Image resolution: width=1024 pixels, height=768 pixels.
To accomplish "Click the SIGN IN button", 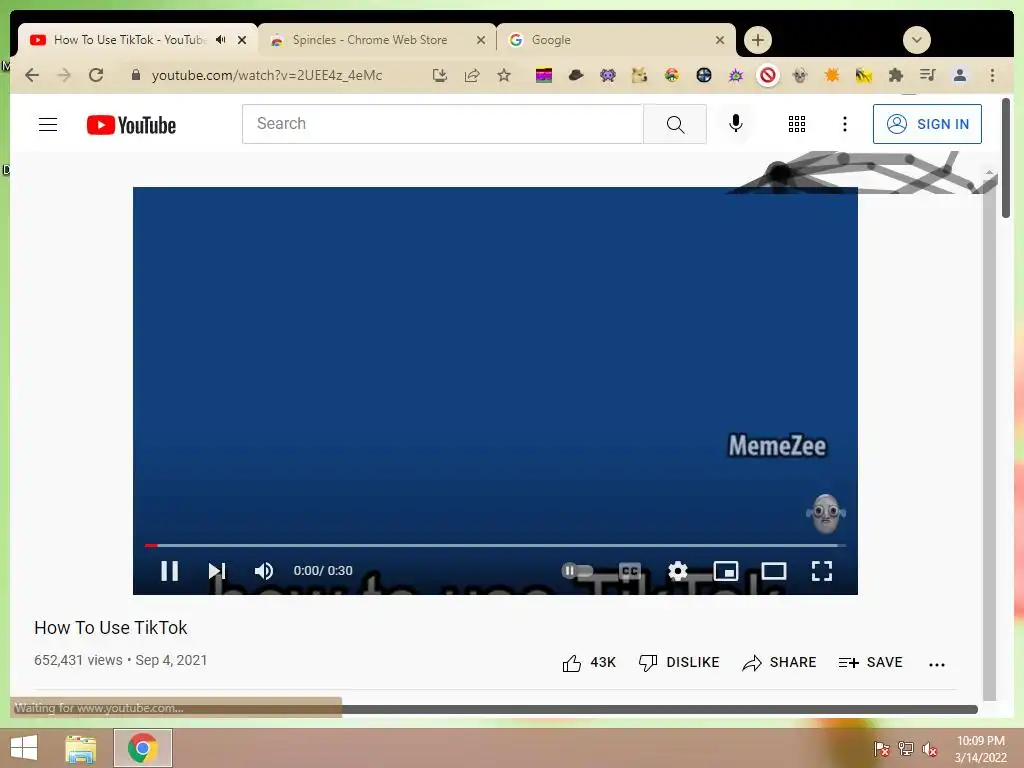I will 927,124.
